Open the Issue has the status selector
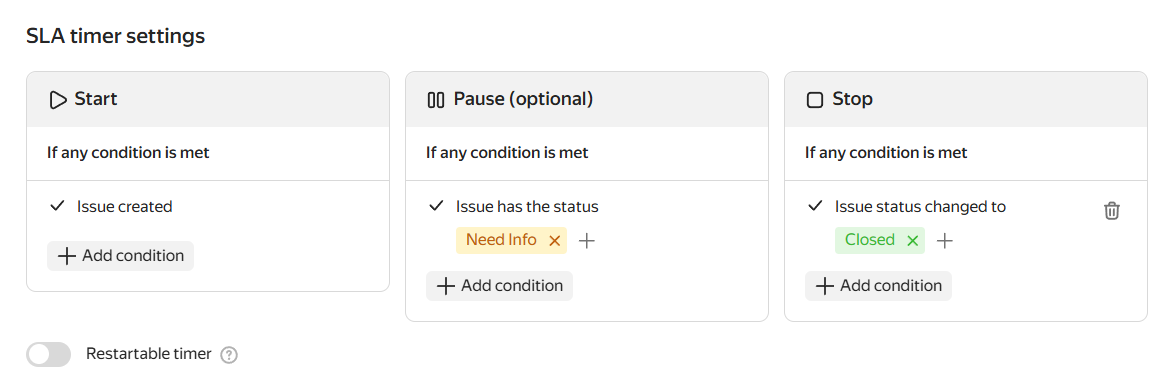Screen dimensions: 1173x390 pyautogui.click(x=527, y=207)
